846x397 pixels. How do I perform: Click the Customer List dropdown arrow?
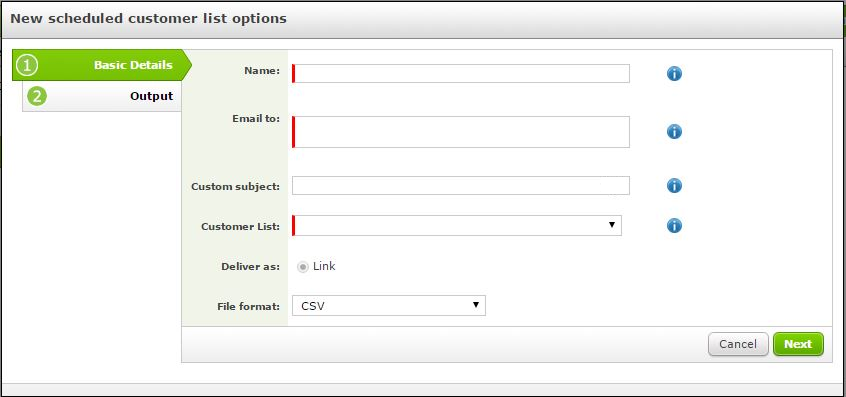coord(612,224)
